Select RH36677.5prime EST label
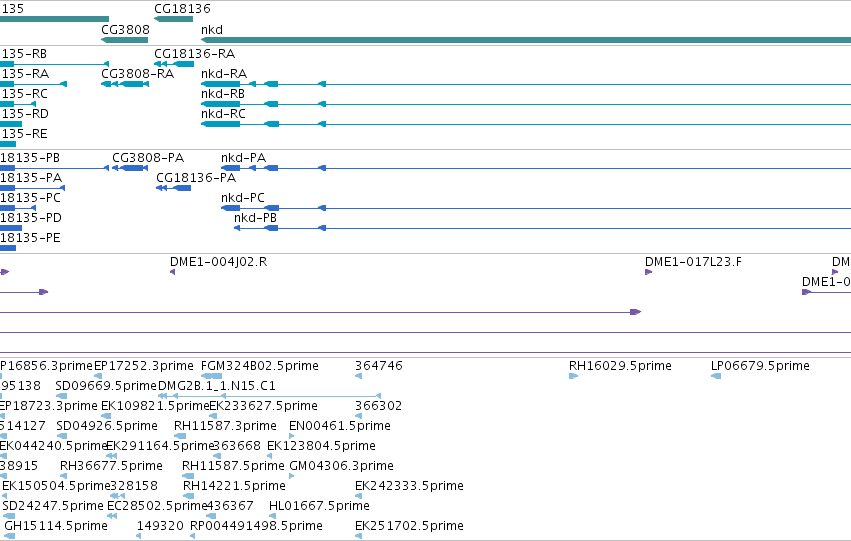 tap(111, 467)
